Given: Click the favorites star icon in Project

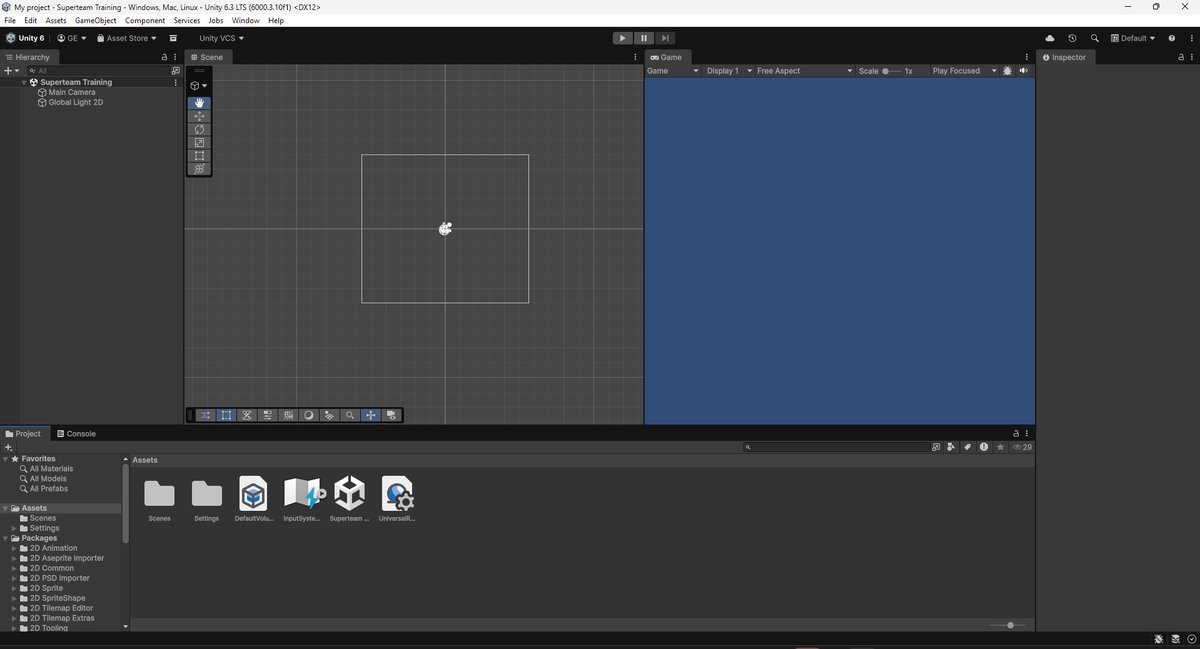Looking at the screenshot, I should pos(1000,447).
